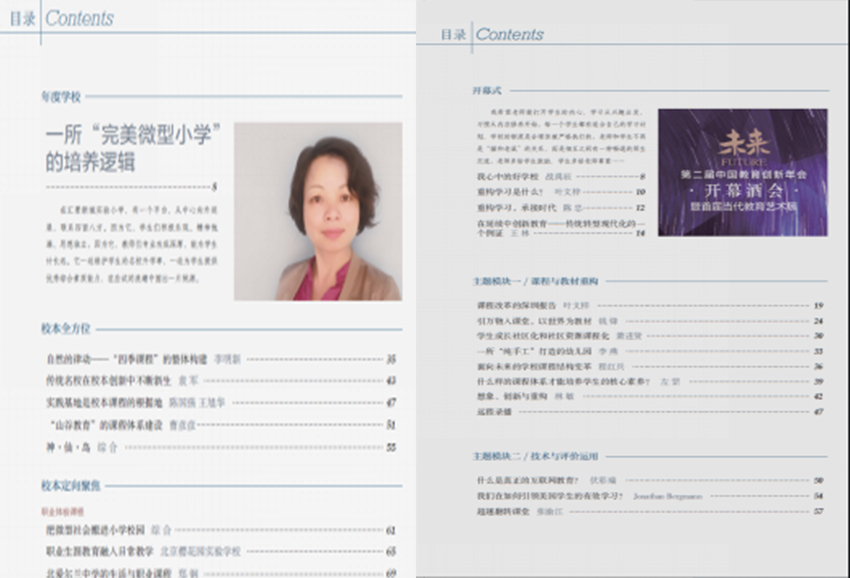Select the 校本全方位 section heading

click(65, 328)
